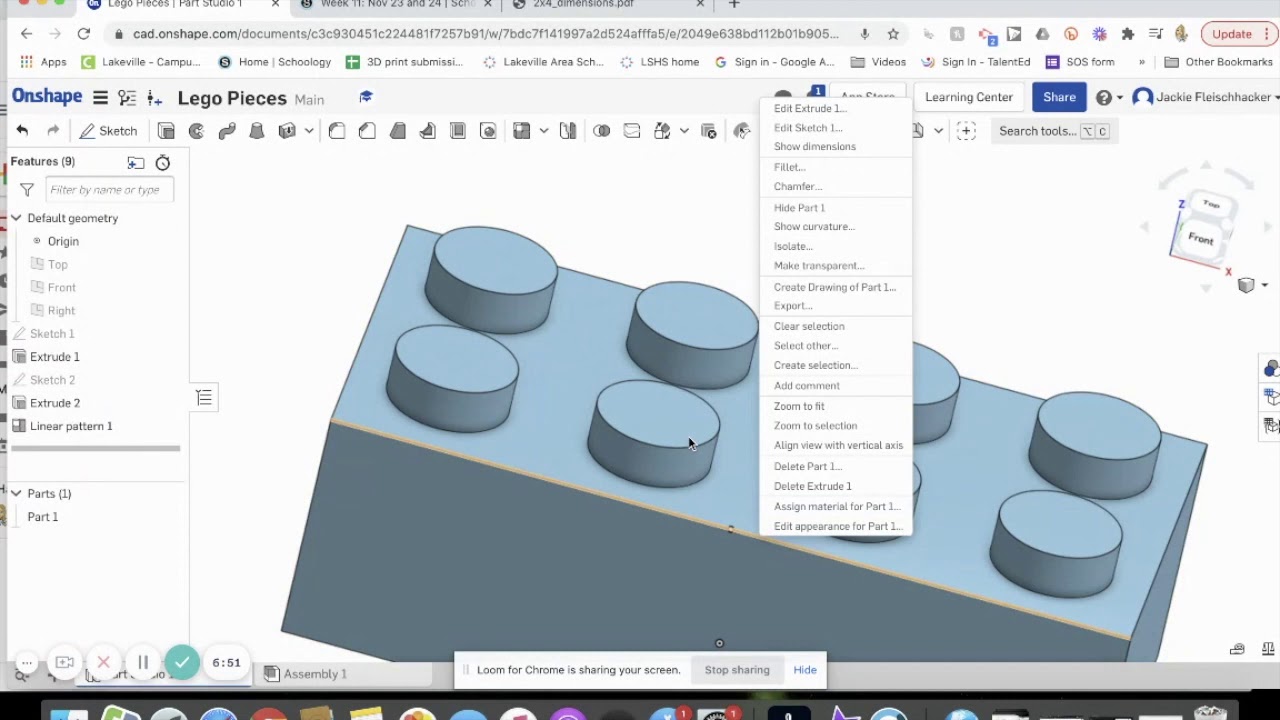Switch to the Assembly 1 tab
The image size is (1280, 720).
coord(306,674)
